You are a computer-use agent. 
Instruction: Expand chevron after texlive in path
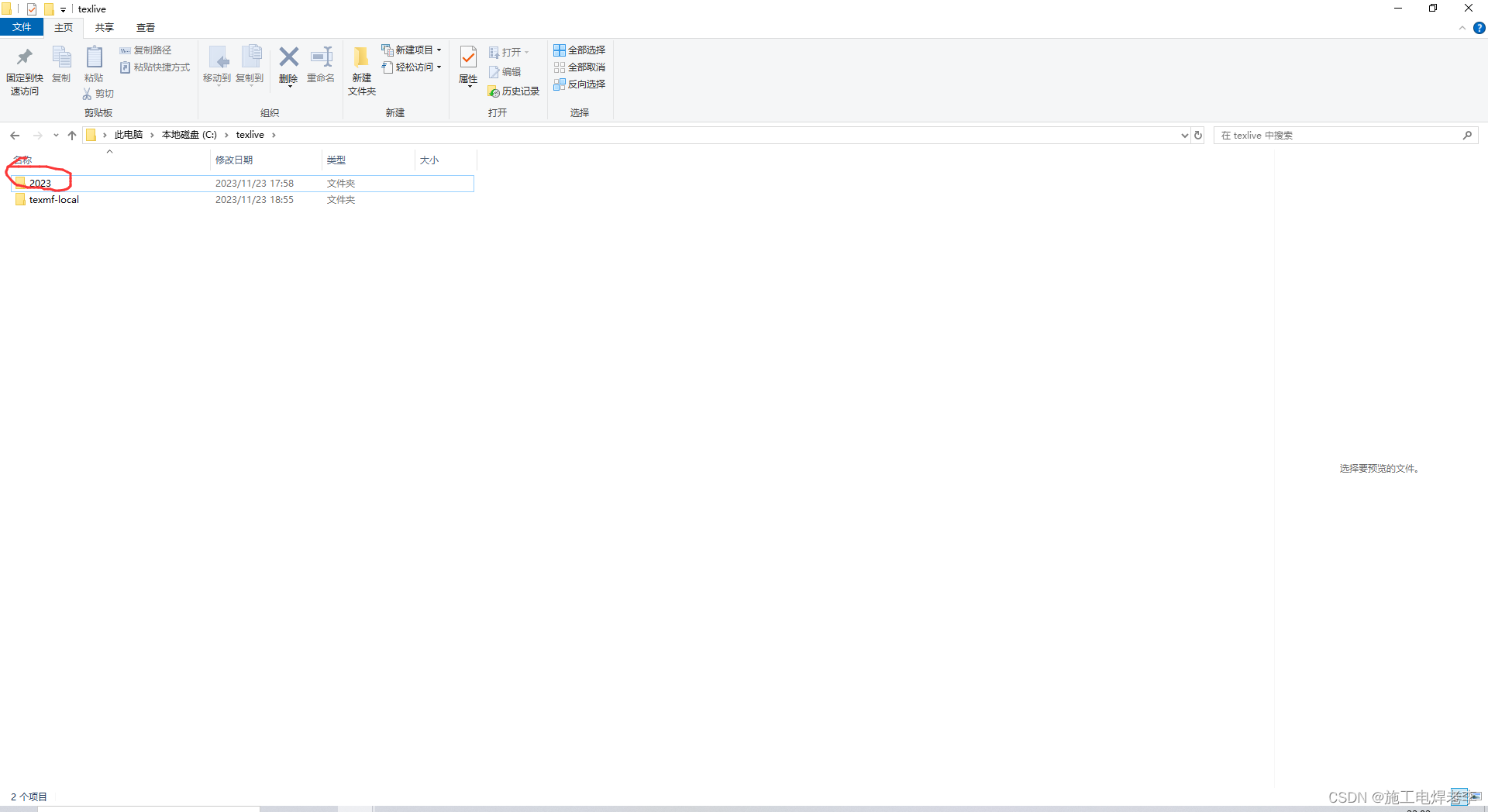click(x=274, y=136)
